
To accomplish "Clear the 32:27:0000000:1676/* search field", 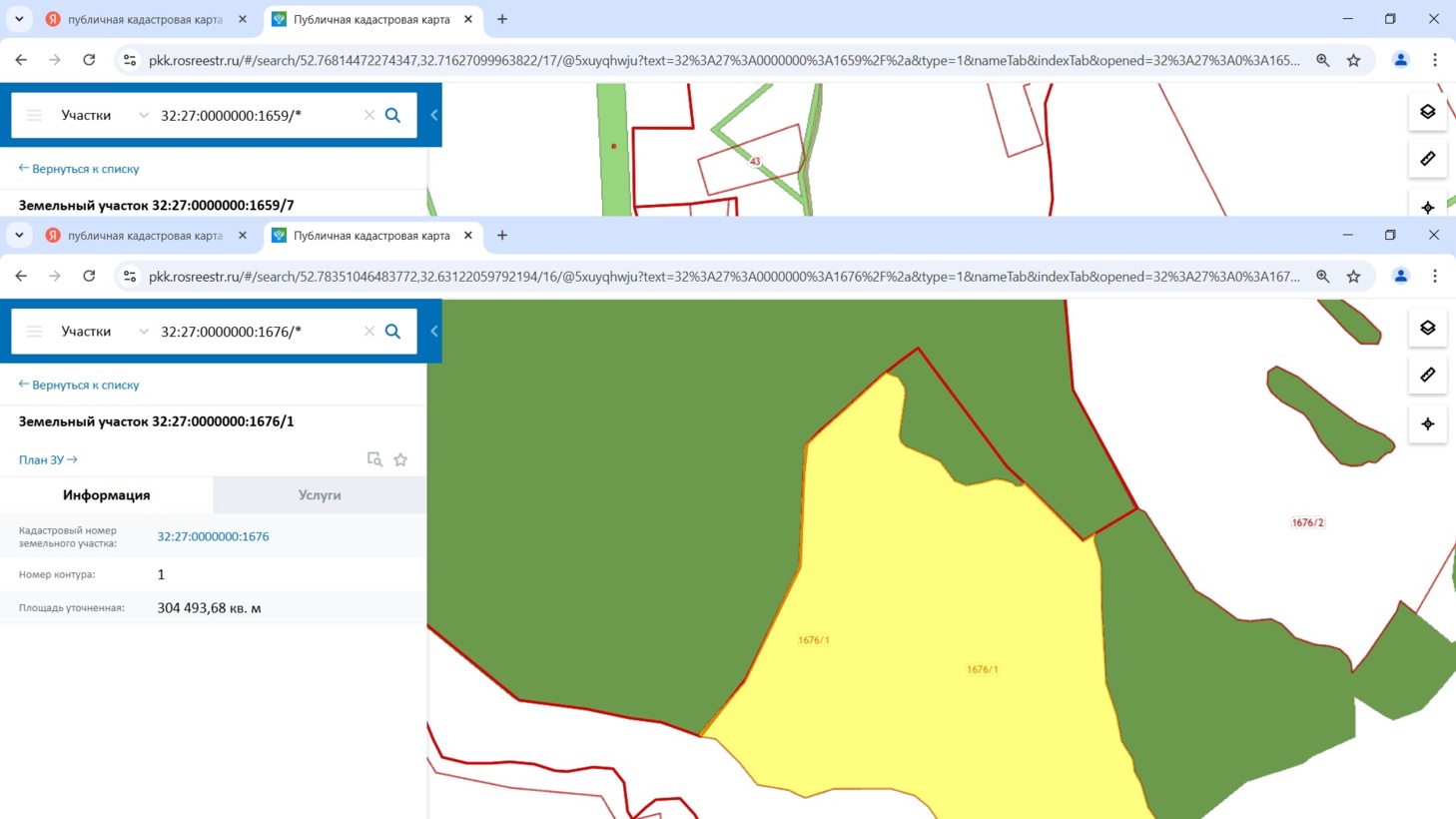I will click(x=369, y=332).
